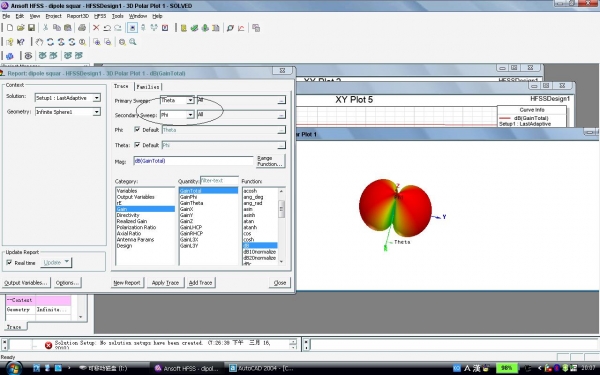Switch to the Families tab
Image resolution: width=600 pixels, height=375 pixels.
point(148,87)
